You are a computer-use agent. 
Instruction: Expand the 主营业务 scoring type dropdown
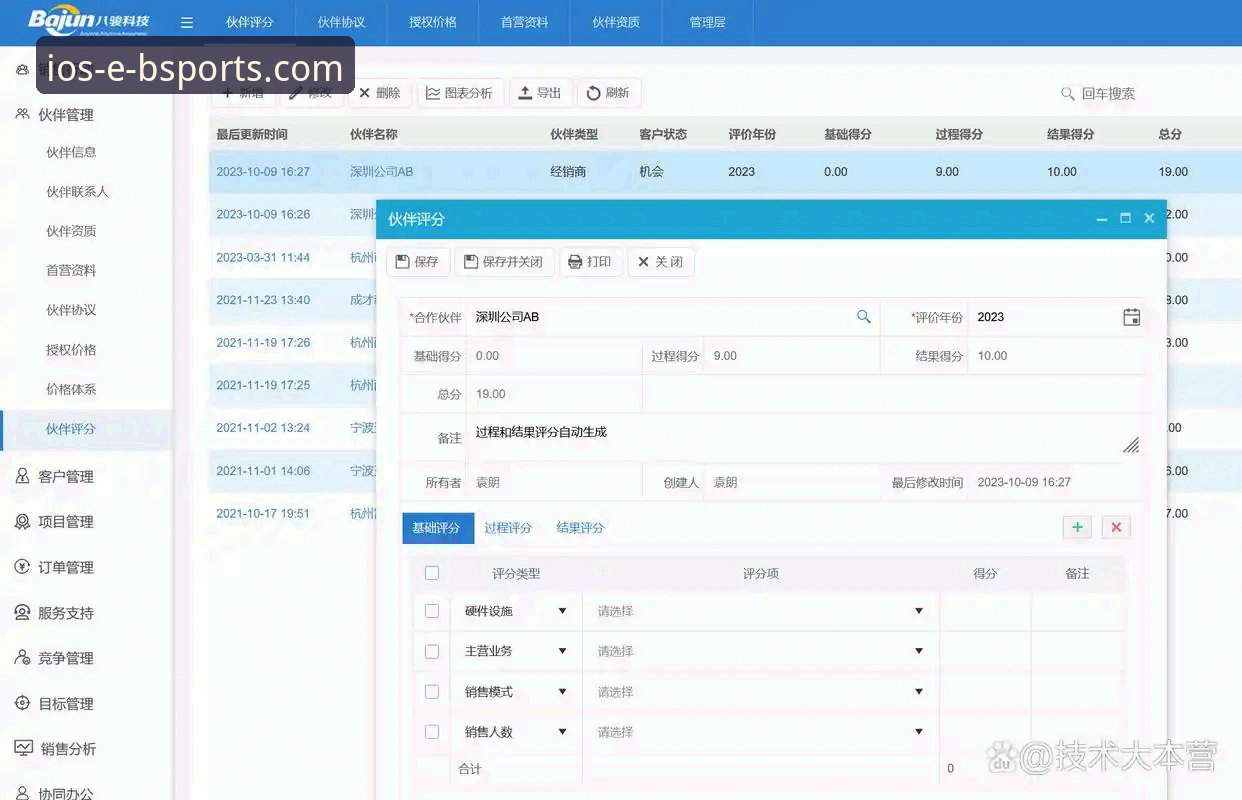click(x=563, y=651)
